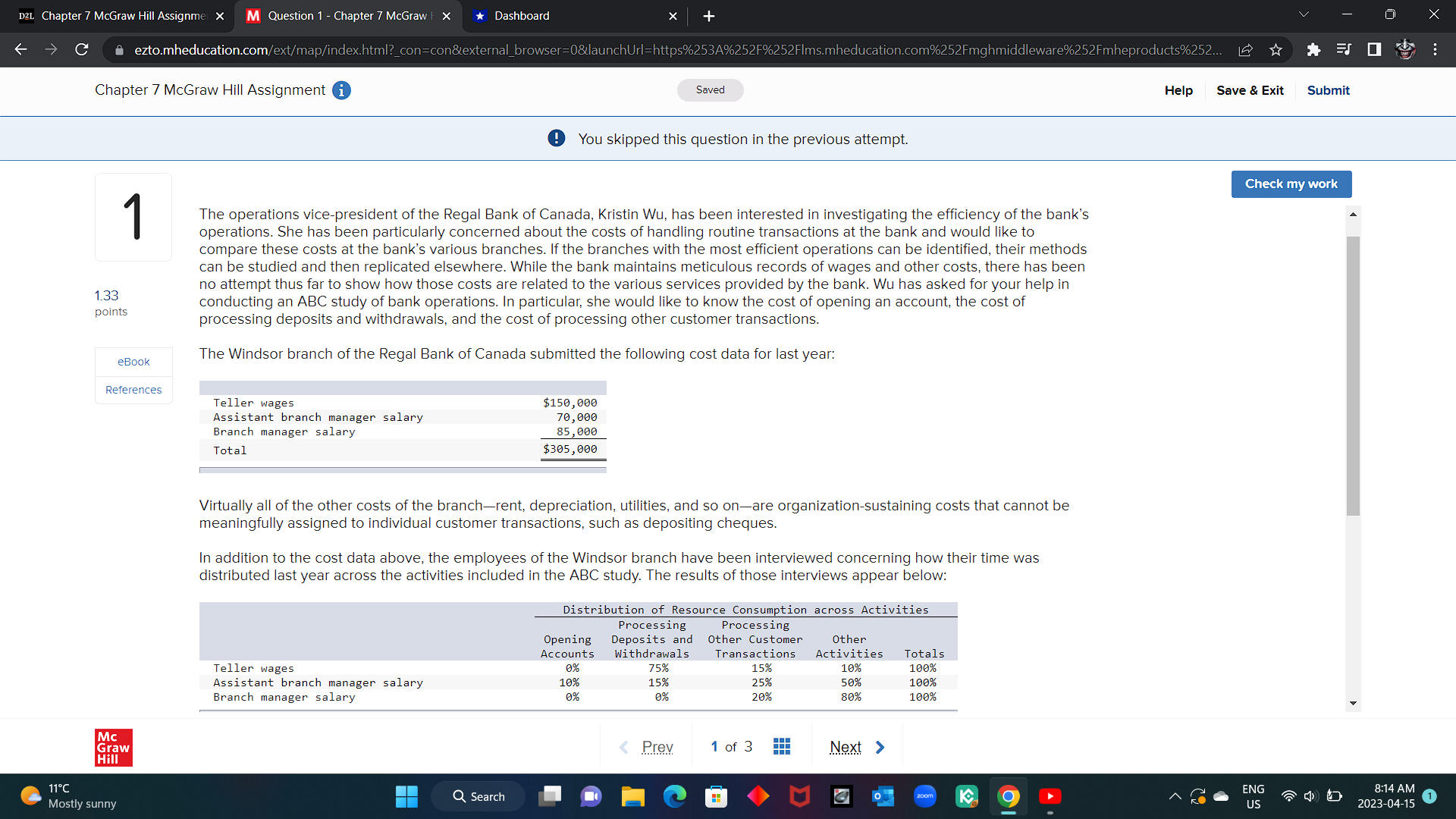Click the assignment info icon beside title

[x=342, y=90]
